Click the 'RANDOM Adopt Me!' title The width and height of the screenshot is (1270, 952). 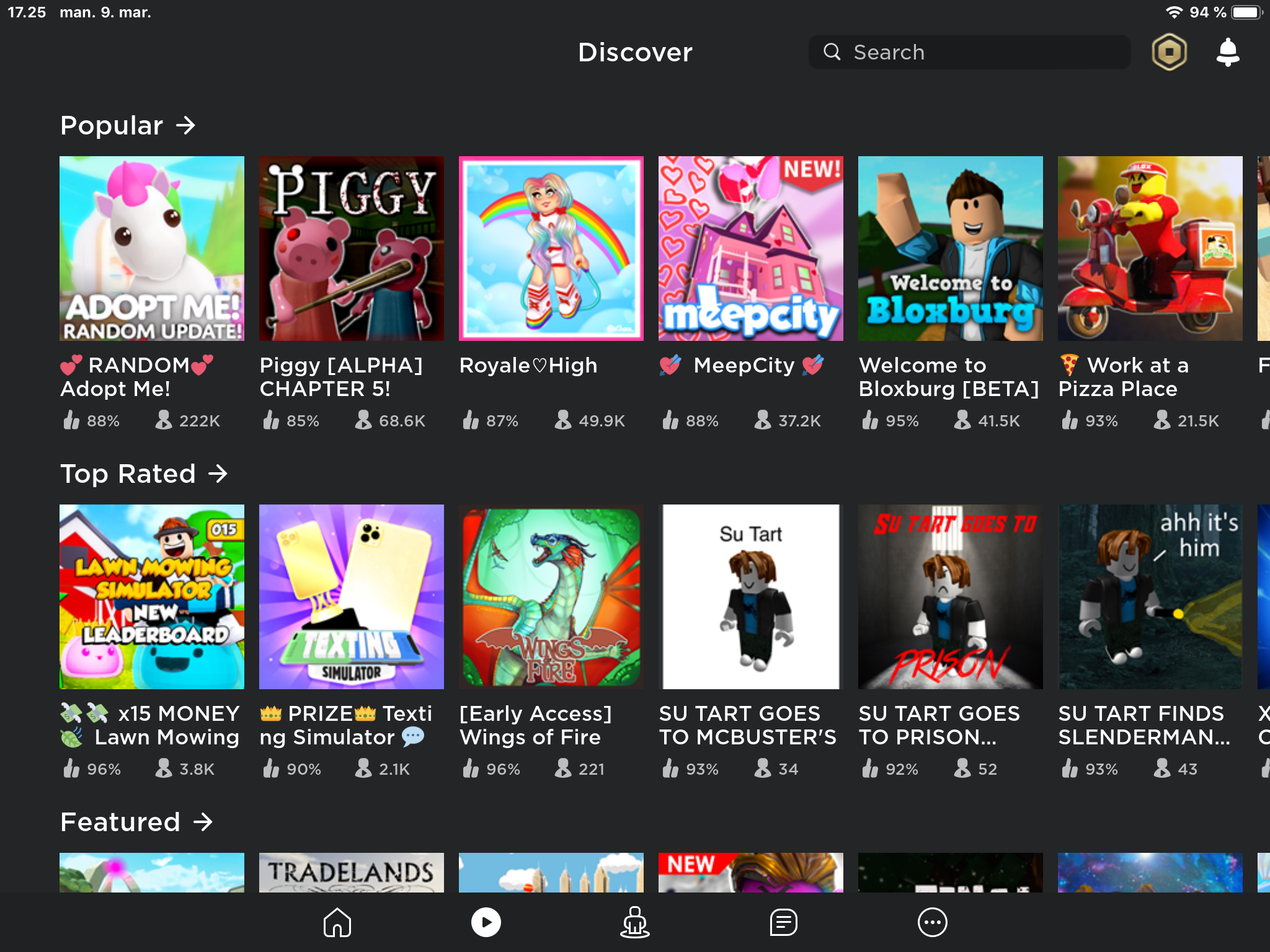pyautogui.click(x=137, y=377)
